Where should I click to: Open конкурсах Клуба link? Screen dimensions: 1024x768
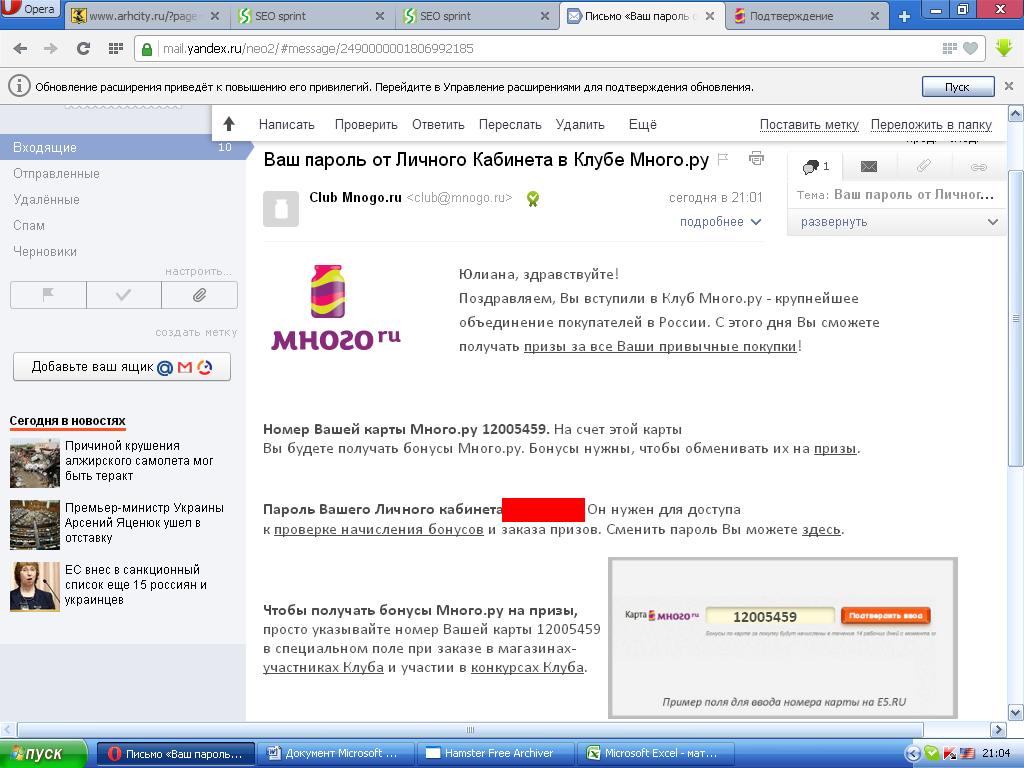click(x=527, y=667)
